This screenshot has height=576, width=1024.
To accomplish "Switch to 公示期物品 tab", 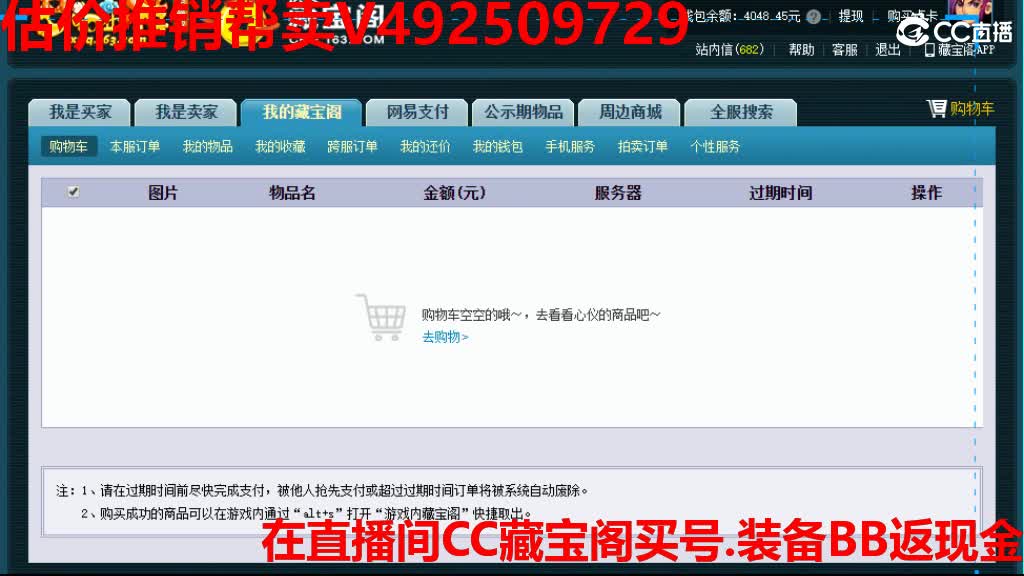I will (x=523, y=112).
